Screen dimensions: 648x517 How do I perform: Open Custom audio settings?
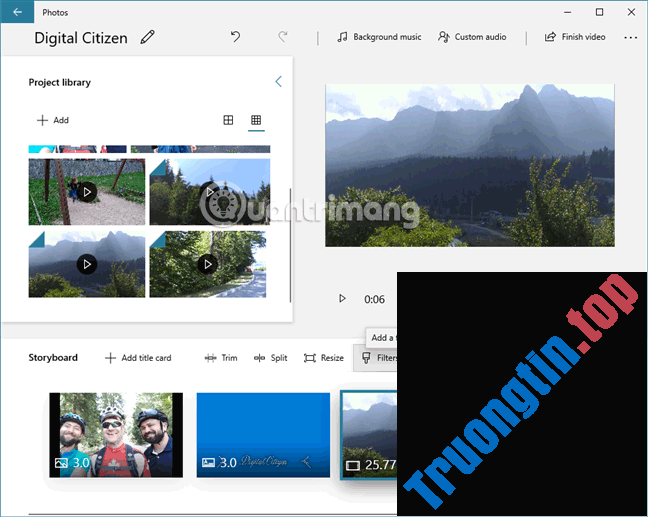tap(472, 37)
